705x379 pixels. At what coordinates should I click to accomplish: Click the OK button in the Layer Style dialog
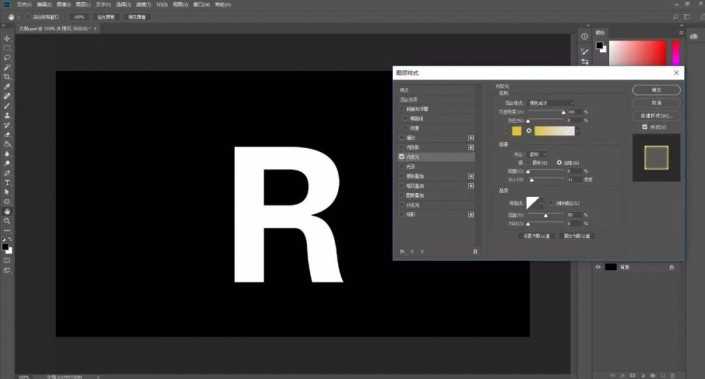pyautogui.click(x=656, y=90)
